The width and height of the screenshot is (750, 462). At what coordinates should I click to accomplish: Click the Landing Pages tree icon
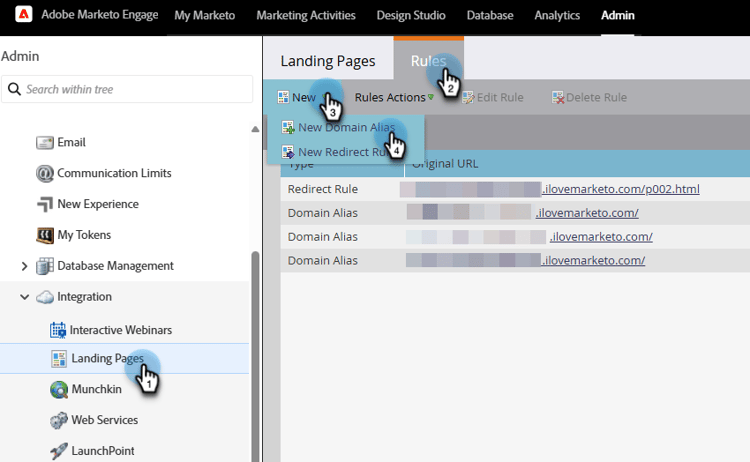tap(59, 359)
